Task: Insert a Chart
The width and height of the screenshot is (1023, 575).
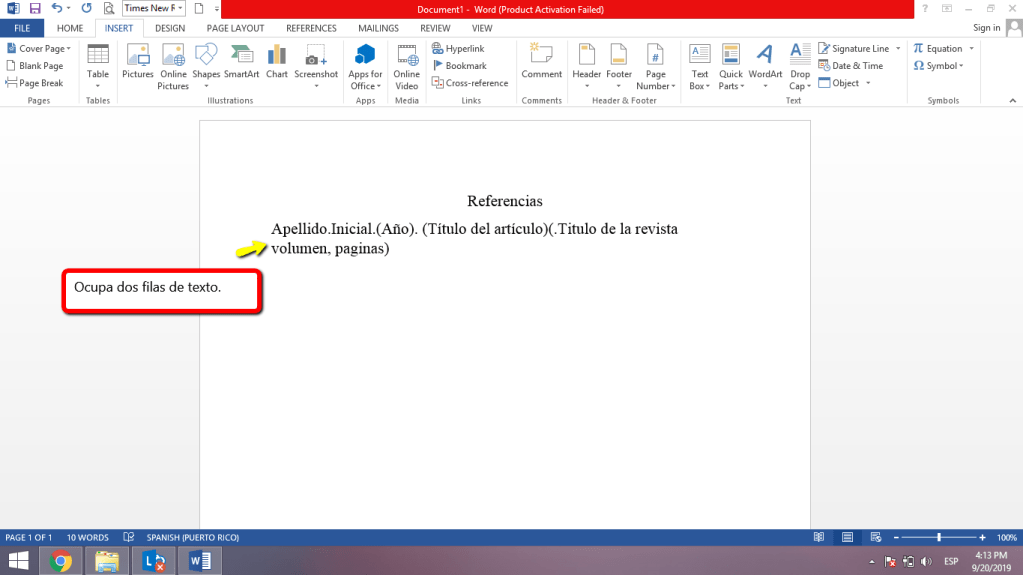Action: (277, 63)
